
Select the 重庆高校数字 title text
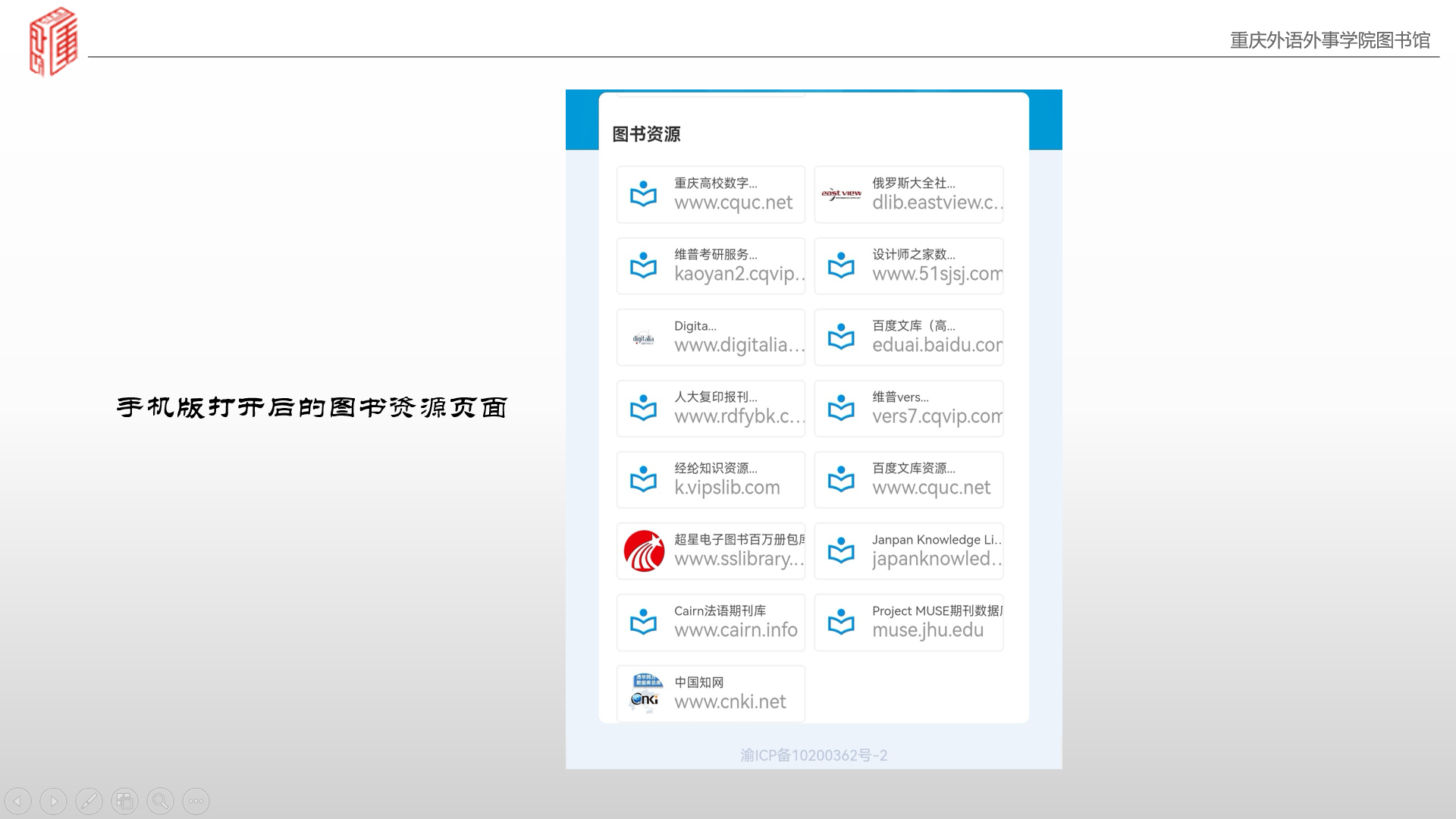coord(715,183)
